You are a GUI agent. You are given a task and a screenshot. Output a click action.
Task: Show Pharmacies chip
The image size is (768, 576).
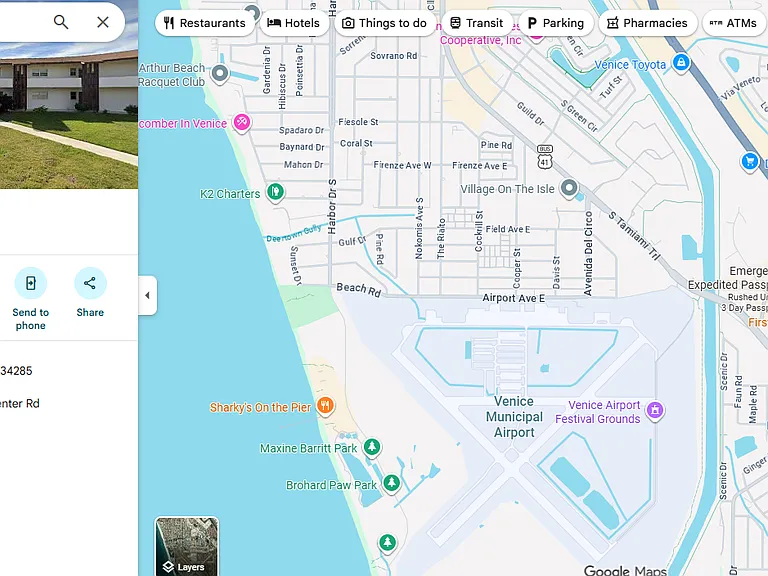click(648, 23)
